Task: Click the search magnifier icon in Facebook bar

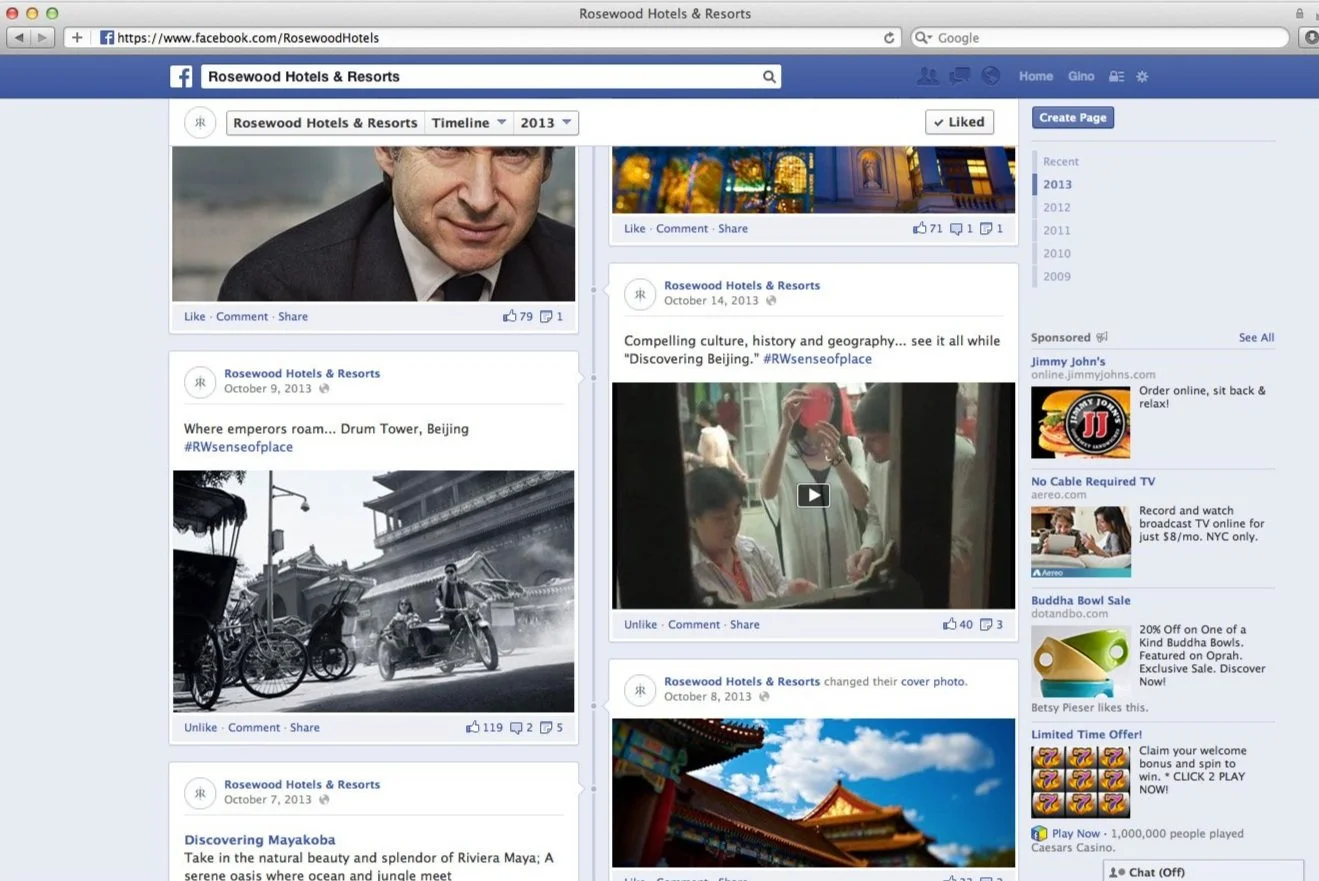Action: (769, 76)
